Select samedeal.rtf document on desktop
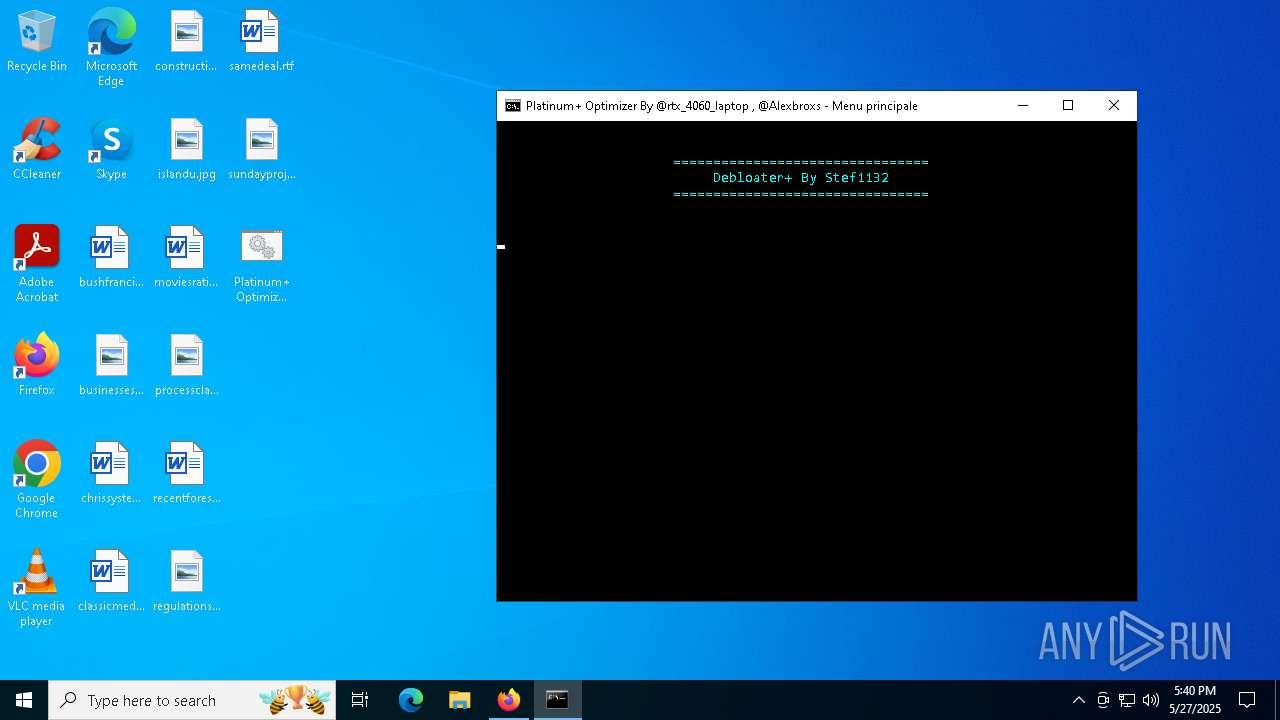Image resolution: width=1280 pixels, height=720 pixels. [261, 42]
